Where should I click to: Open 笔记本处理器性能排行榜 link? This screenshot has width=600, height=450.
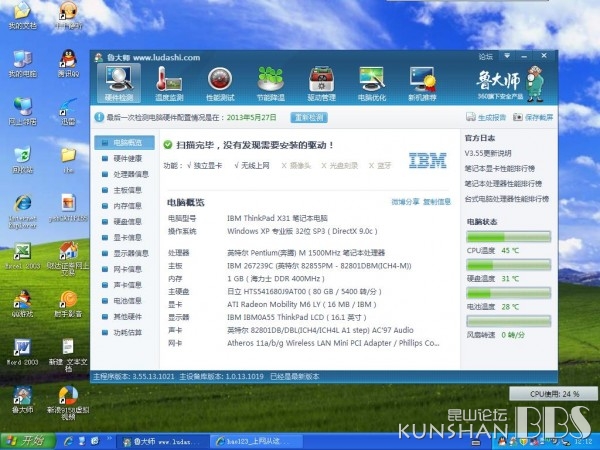tap(503, 184)
